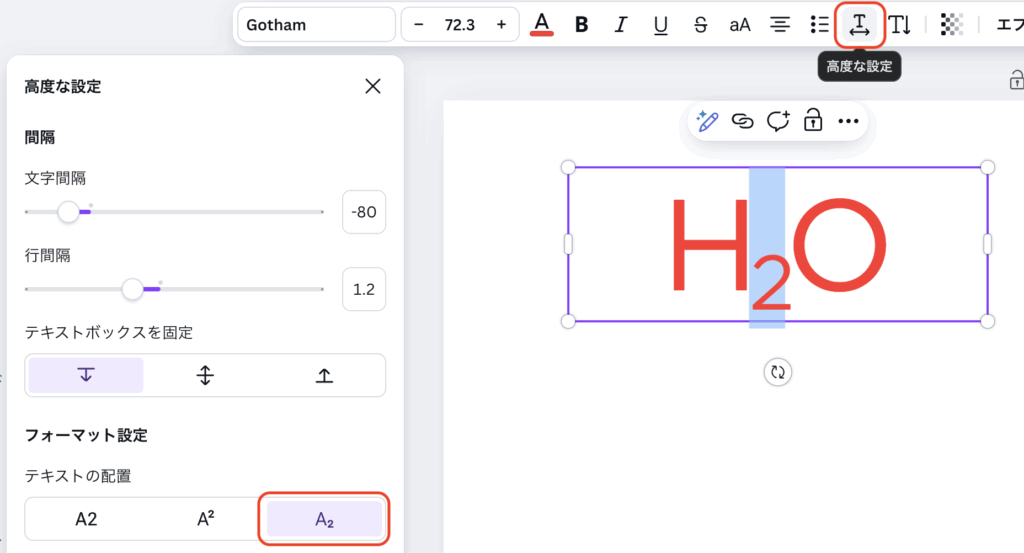Screen dimensions: 1024x553
Task: Open advanced spacing settings (高度な設定)
Action: click(x=859, y=25)
